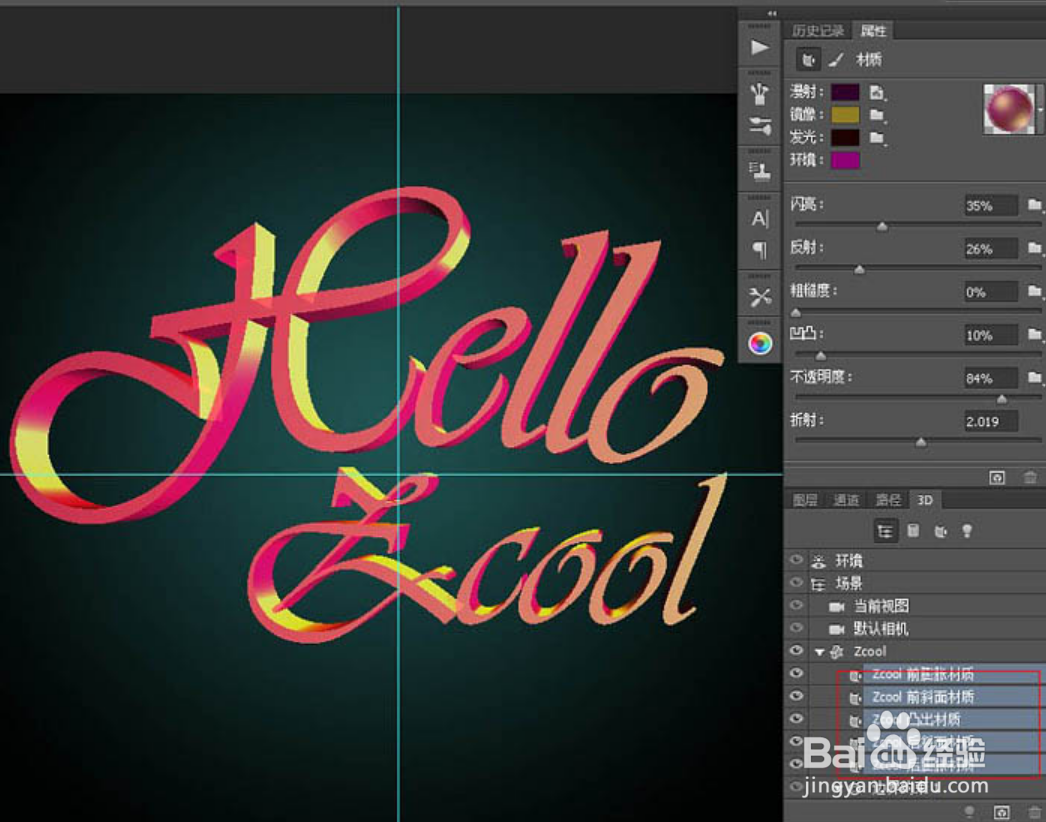Open texture menu for 漫射 diffuse
This screenshot has width=1046, height=822.
coord(877,93)
